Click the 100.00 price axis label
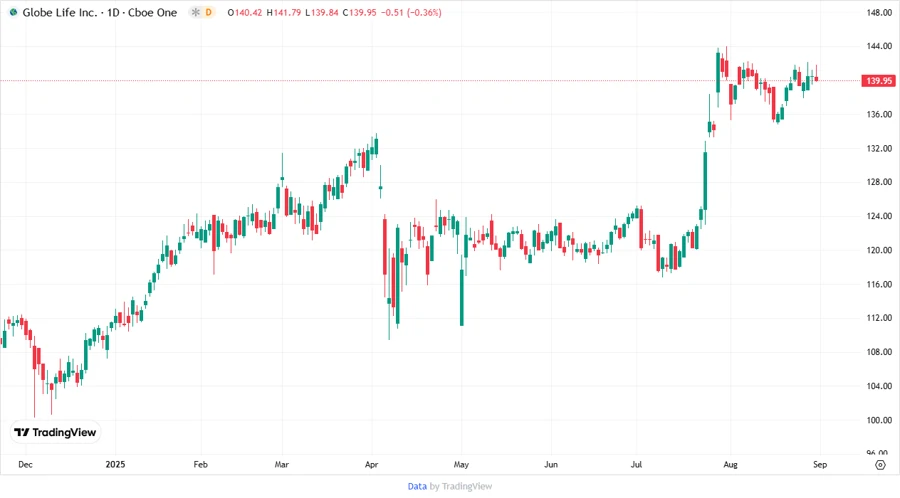Viewport: 900px width, 498px height. tap(879, 420)
